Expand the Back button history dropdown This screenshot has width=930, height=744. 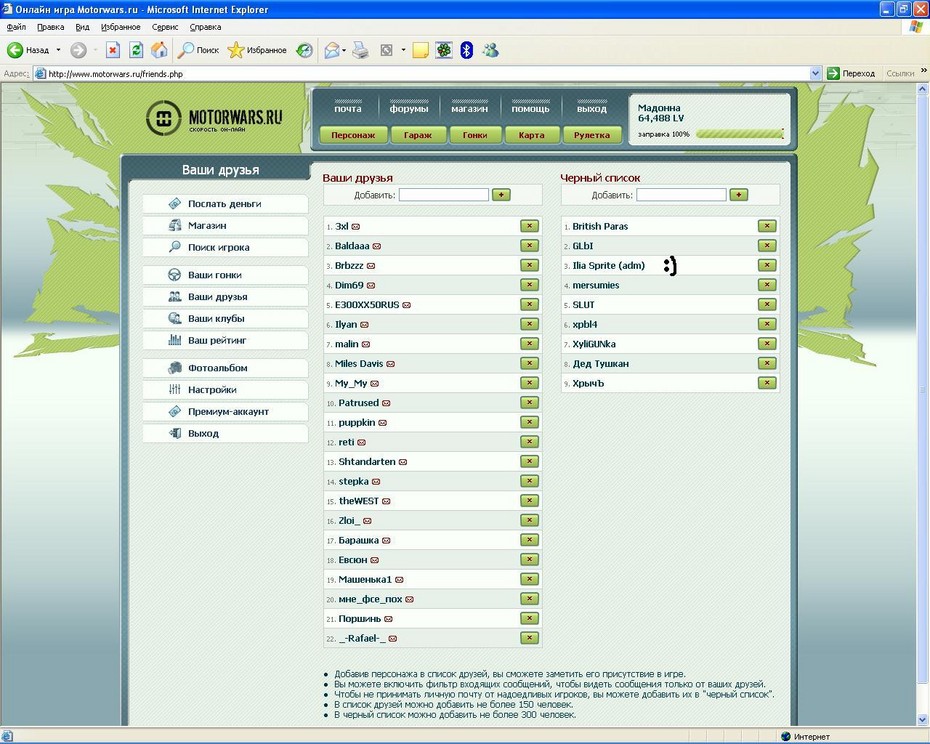tap(58, 50)
